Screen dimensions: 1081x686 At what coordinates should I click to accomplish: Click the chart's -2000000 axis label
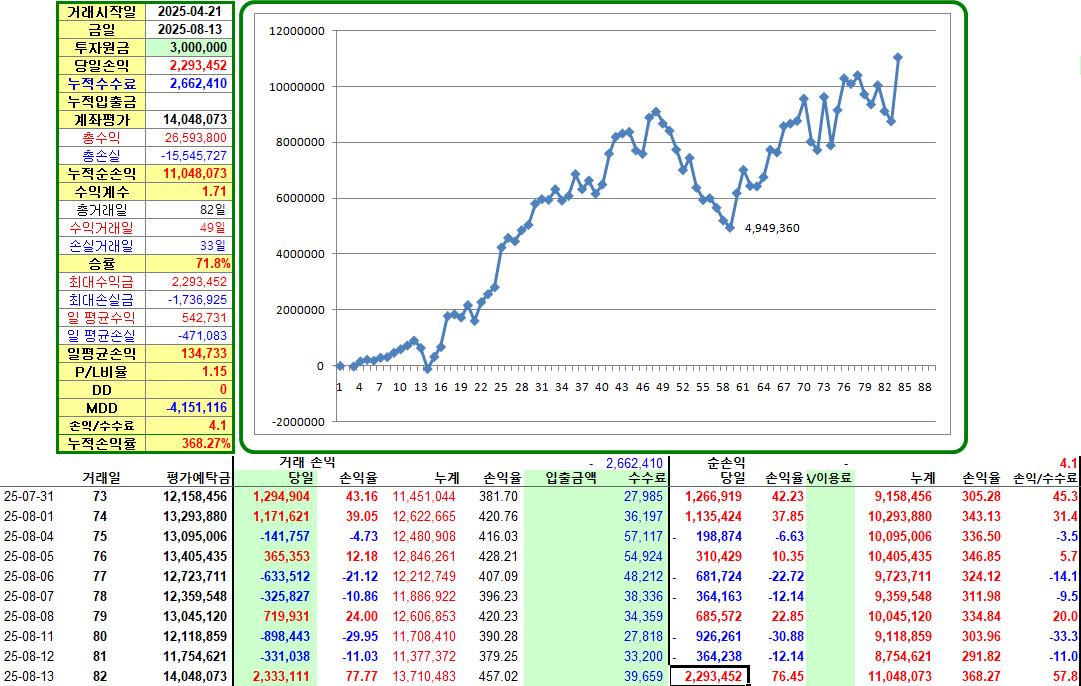pos(297,422)
